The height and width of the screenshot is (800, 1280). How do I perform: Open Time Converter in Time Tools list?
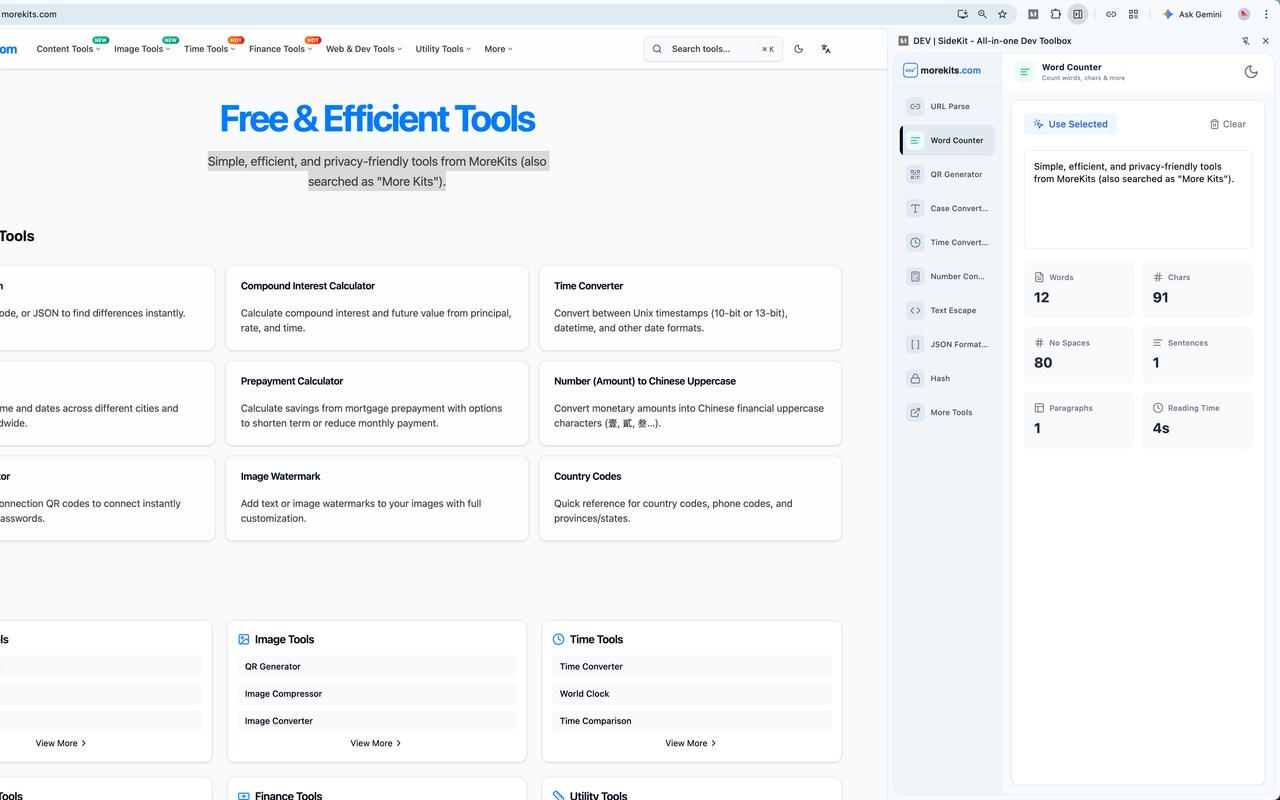pos(691,666)
